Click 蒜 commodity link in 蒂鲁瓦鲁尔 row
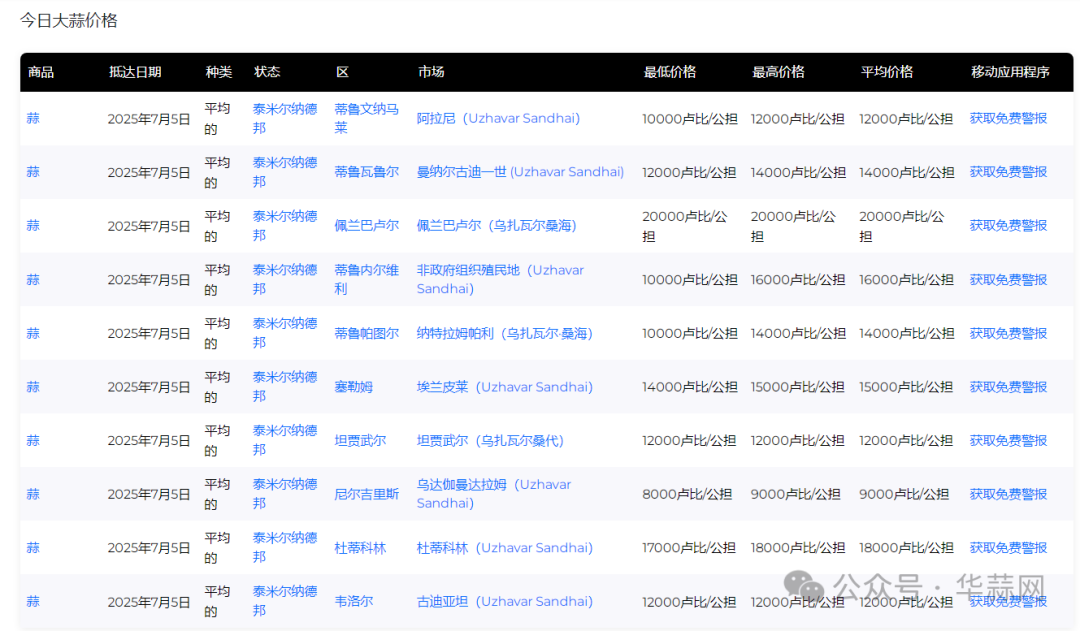Screen dimensions: 1080x631 coord(33,172)
